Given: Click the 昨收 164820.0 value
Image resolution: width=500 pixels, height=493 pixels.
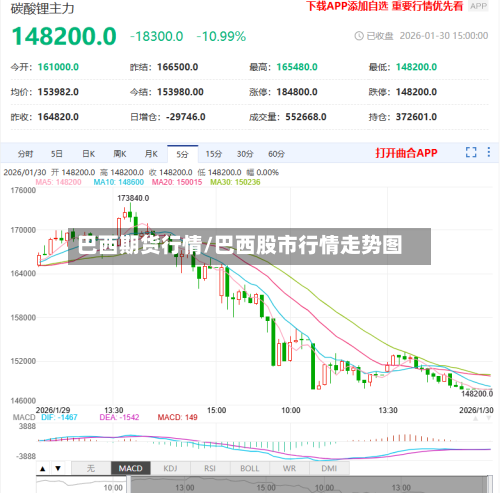Looking at the screenshot, I should [x=58, y=117].
